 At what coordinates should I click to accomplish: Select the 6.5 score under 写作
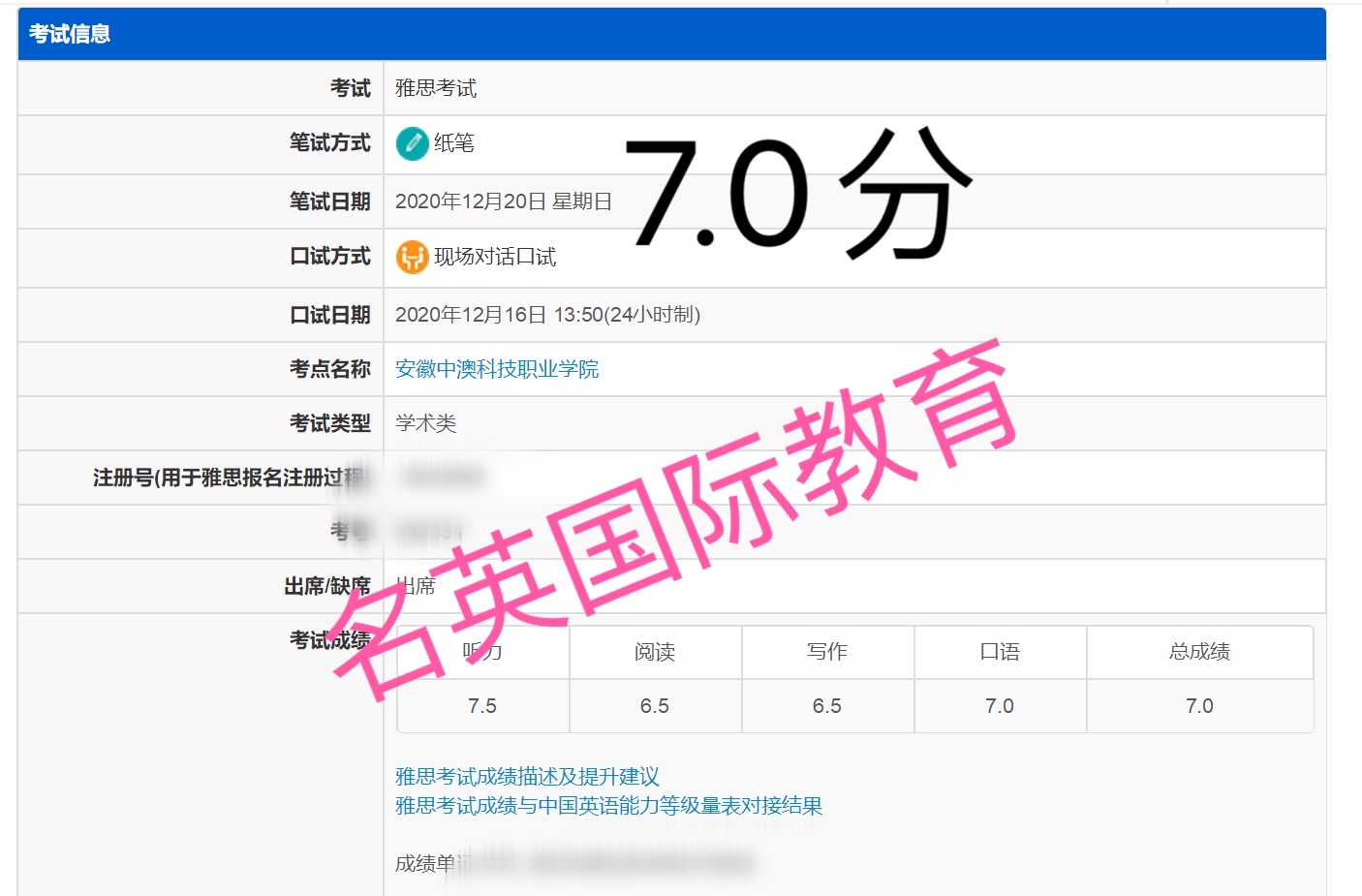click(x=827, y=706)
